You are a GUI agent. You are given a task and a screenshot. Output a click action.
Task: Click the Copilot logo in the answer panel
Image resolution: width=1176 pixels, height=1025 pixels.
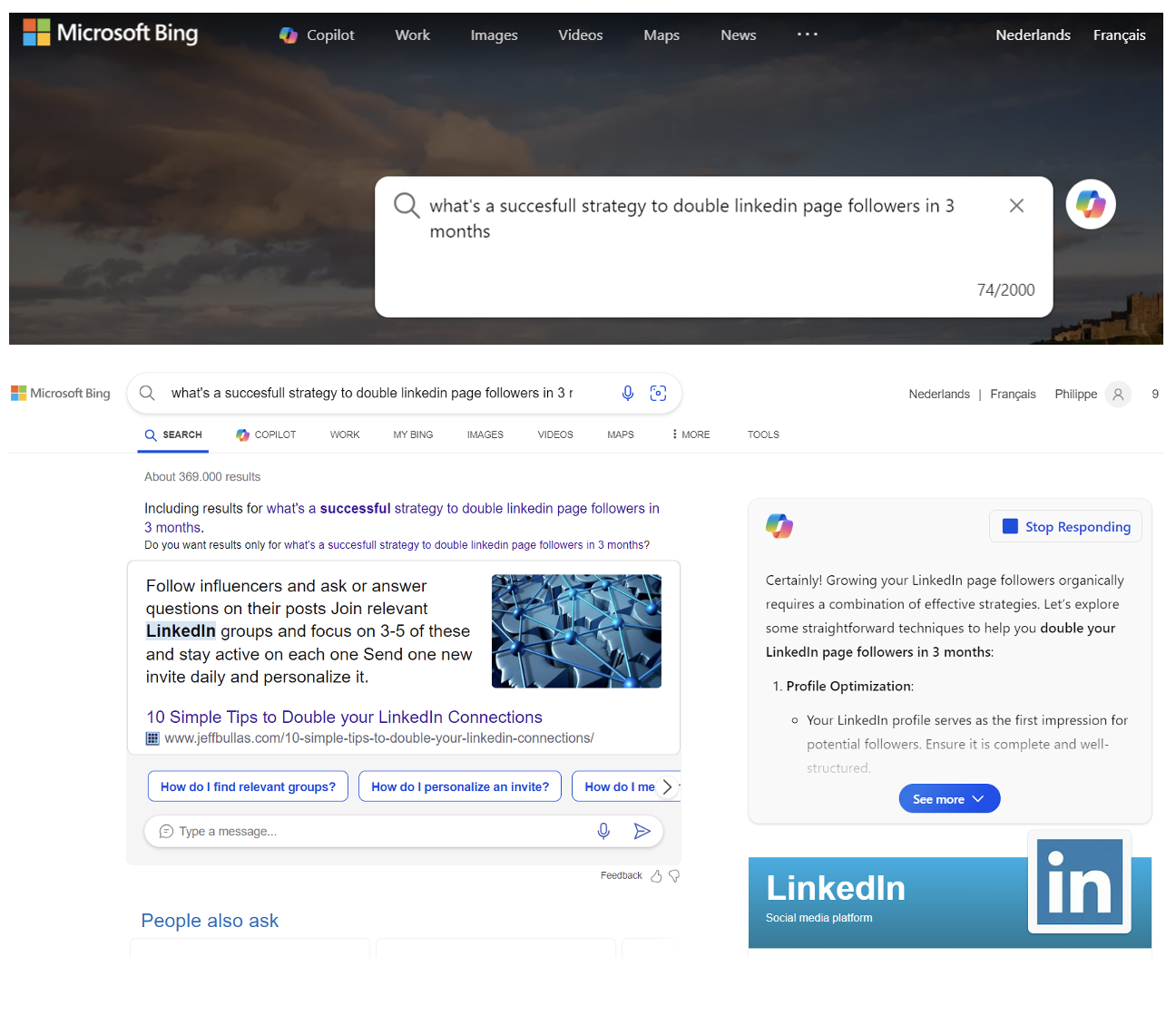[x=779, y=526]
